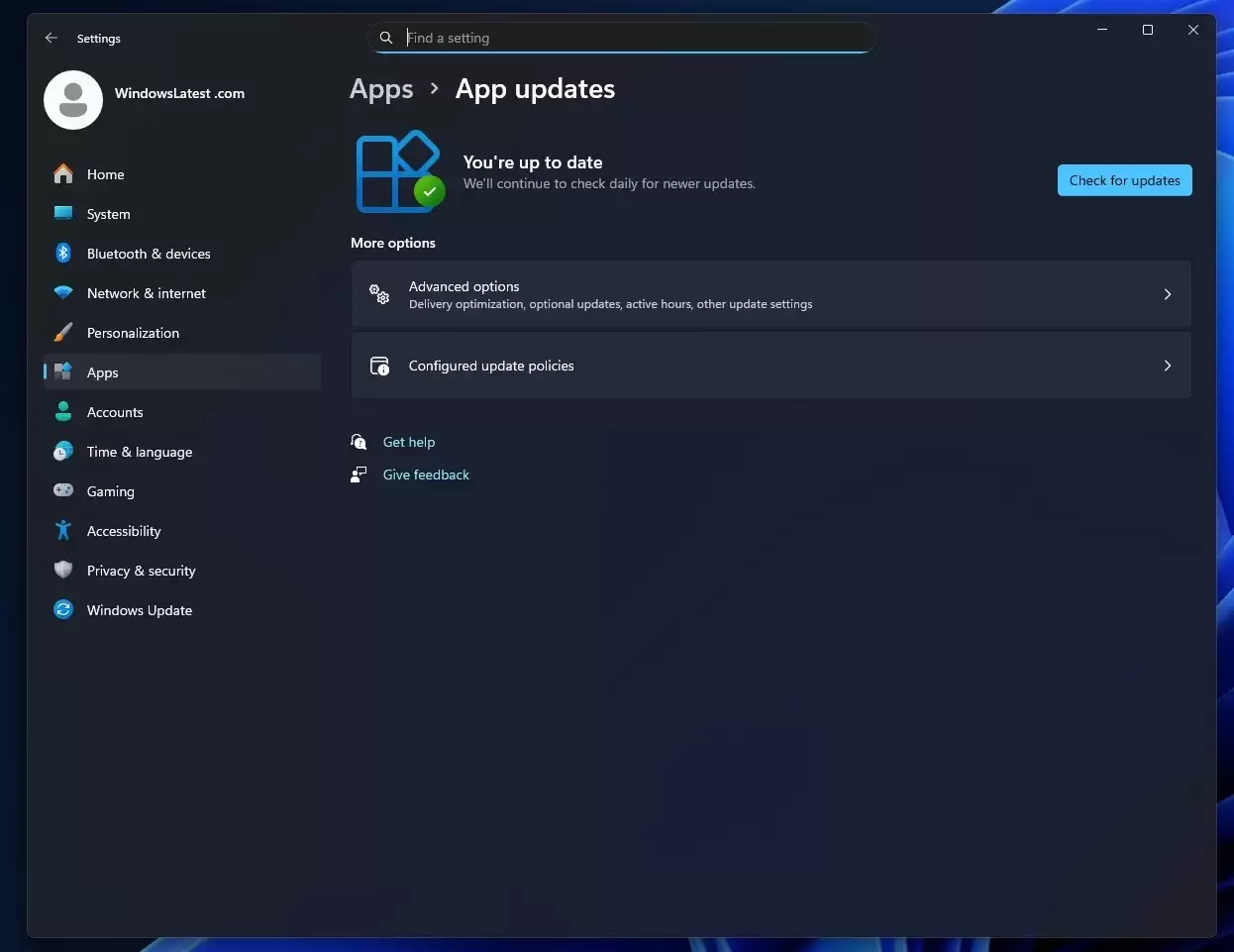
Task: Select Home from the sidebar
Action: (x=105, y=174)
